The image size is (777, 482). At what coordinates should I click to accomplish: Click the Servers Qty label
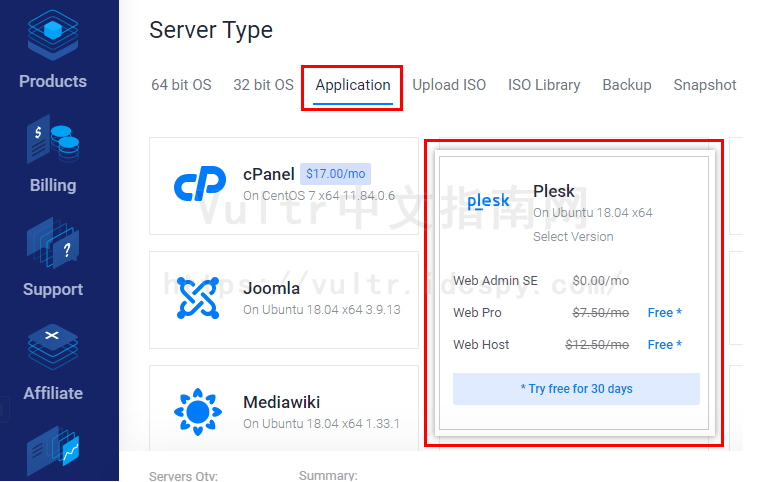coord(183,476)
